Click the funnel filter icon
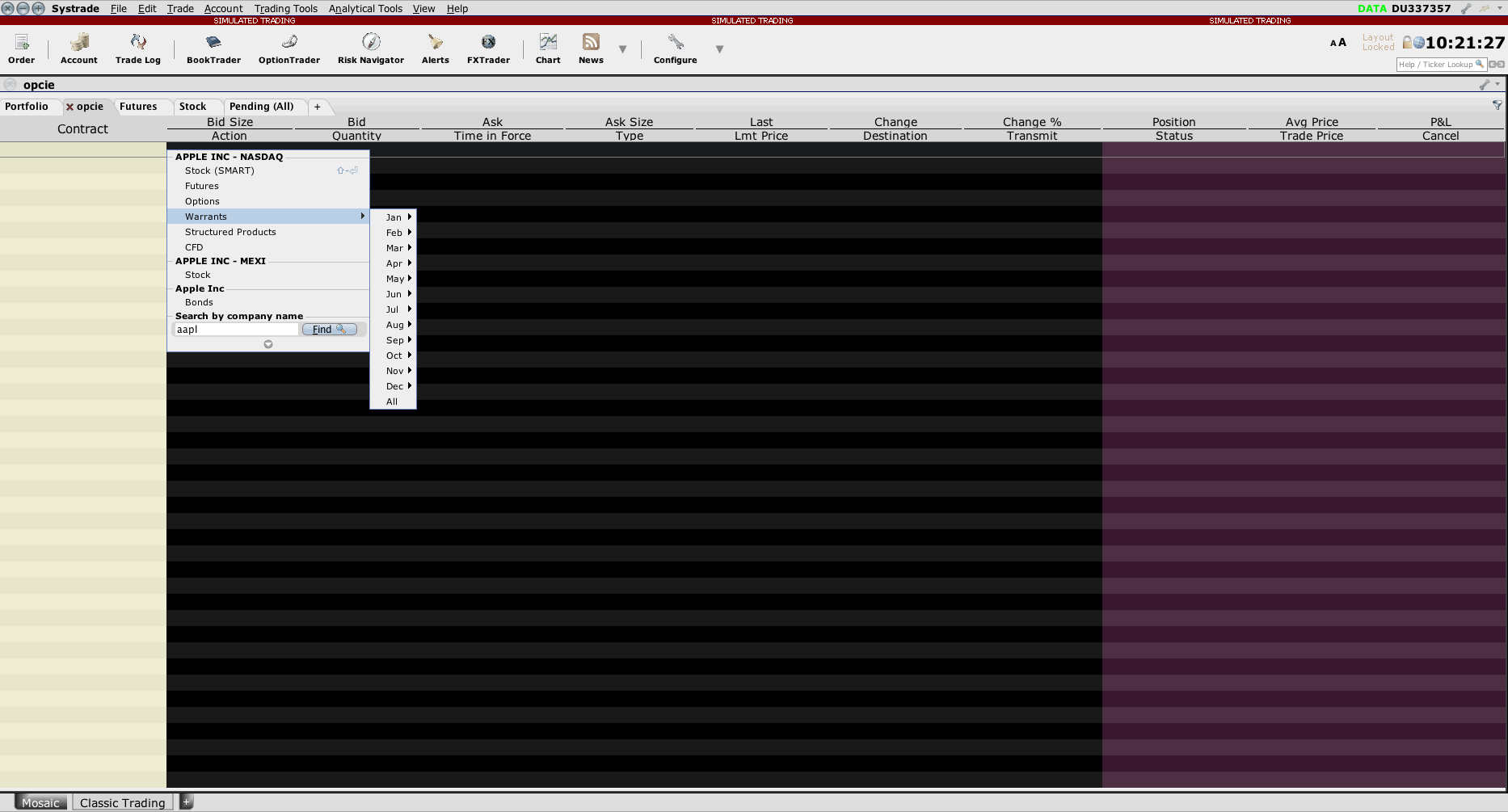1508x812 pixels. [1497, 105]
